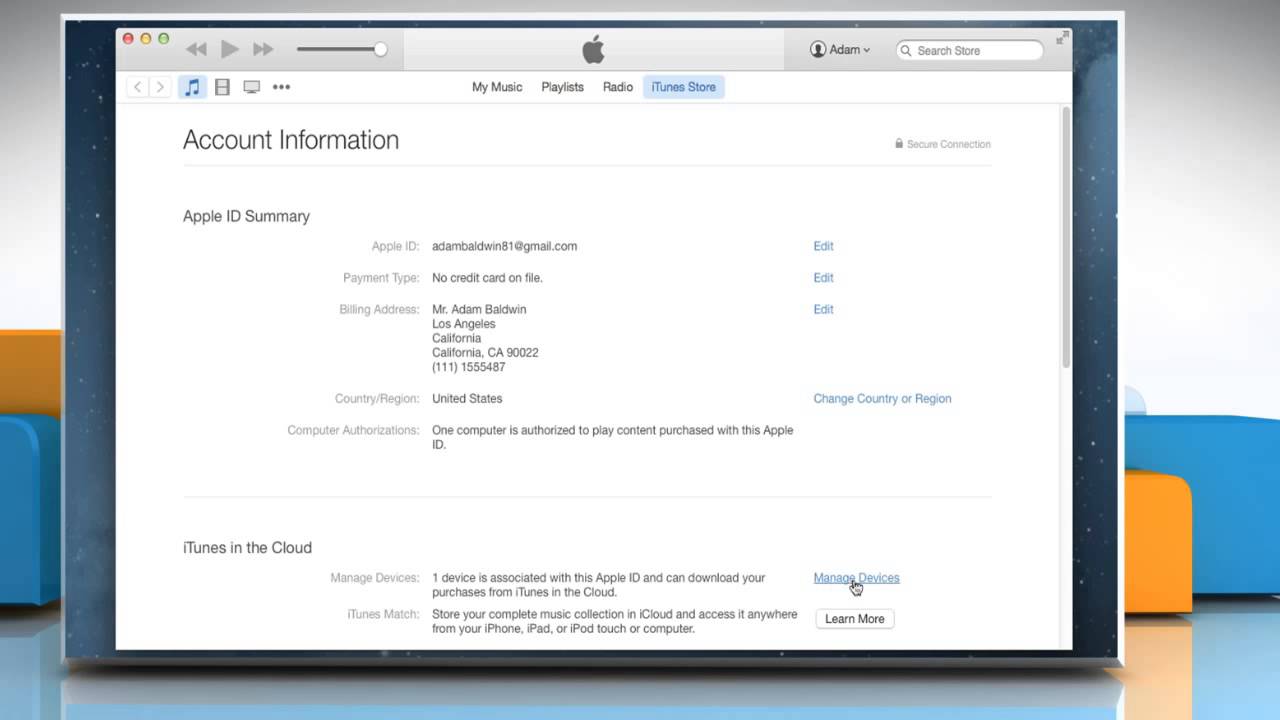Click the 'iTunes in the Cloud' heading

(247, 548)
